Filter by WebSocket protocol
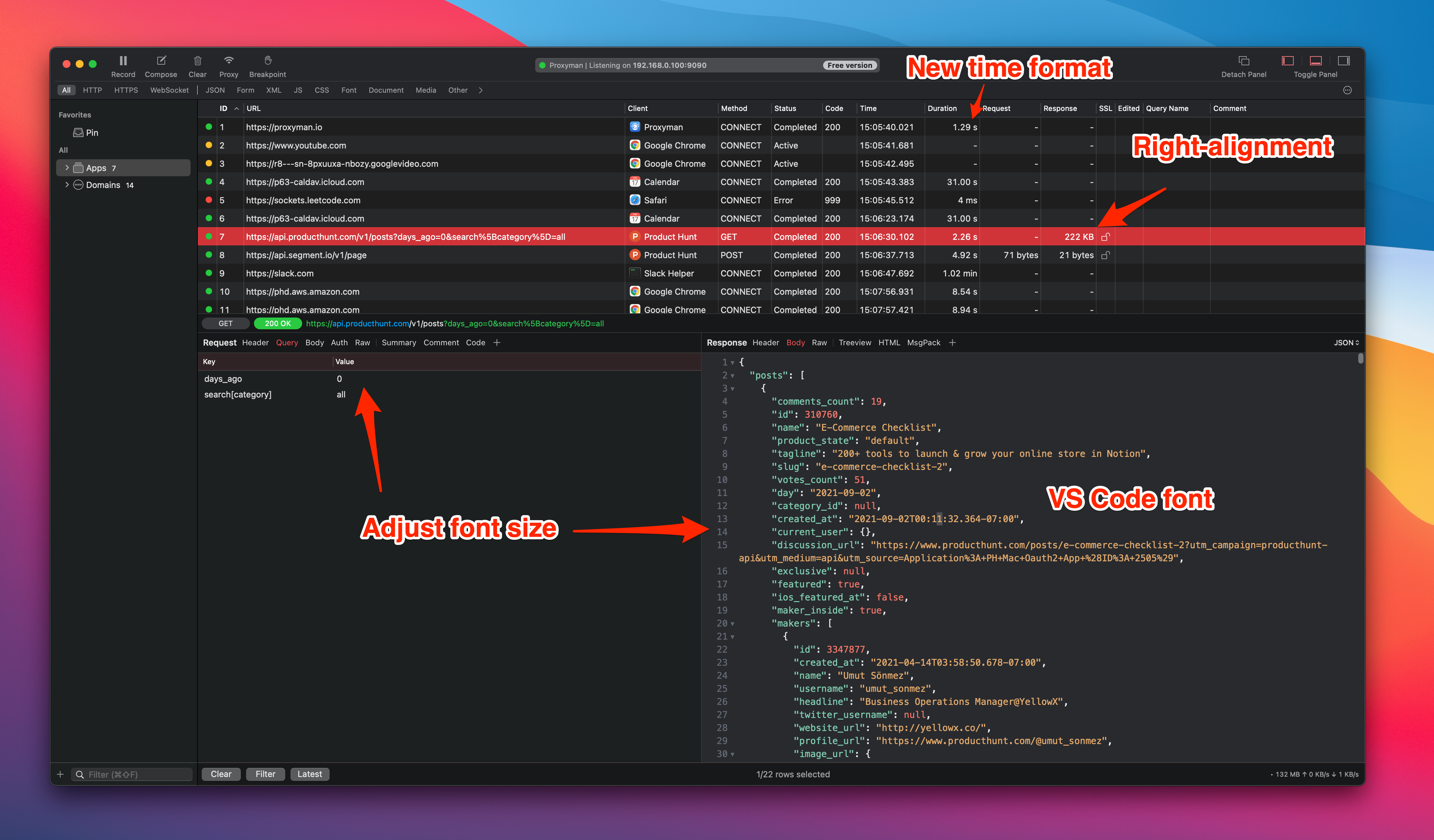The width and height of the screenshot is (1434, 840). tap(170, 90)
